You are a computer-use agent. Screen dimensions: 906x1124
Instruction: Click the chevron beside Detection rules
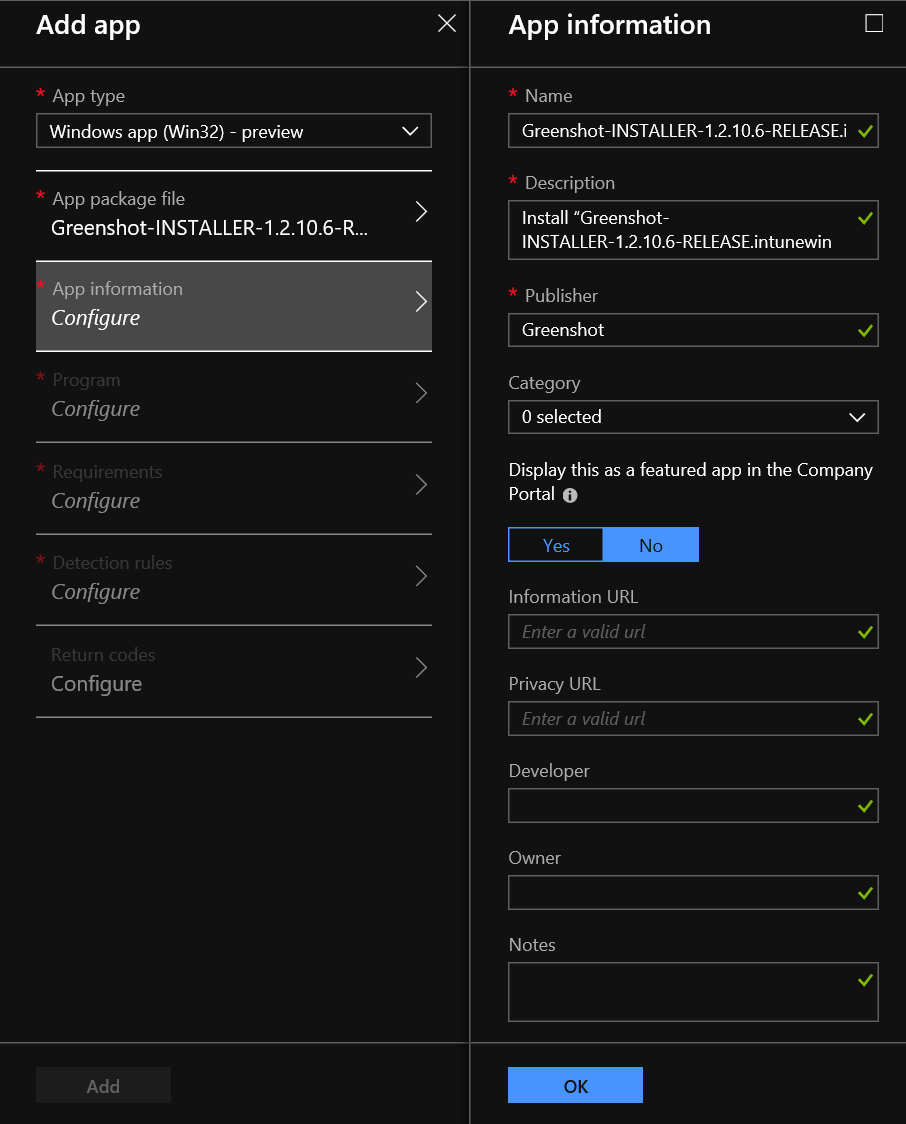coord(421,576)
